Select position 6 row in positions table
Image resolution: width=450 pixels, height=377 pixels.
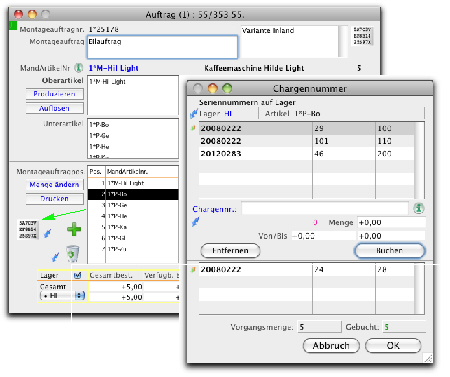coord(133,238)
